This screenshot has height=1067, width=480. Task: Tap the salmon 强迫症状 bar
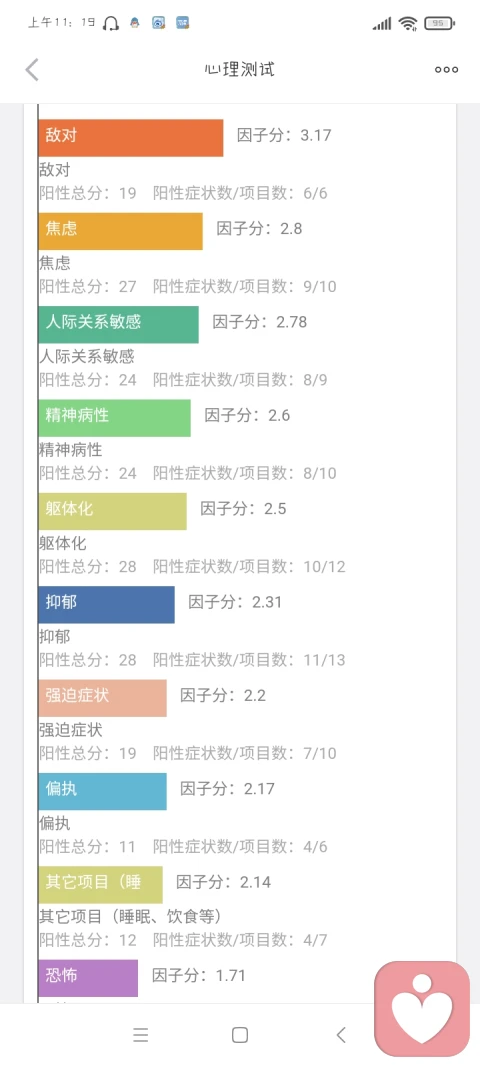coord(102,697)
